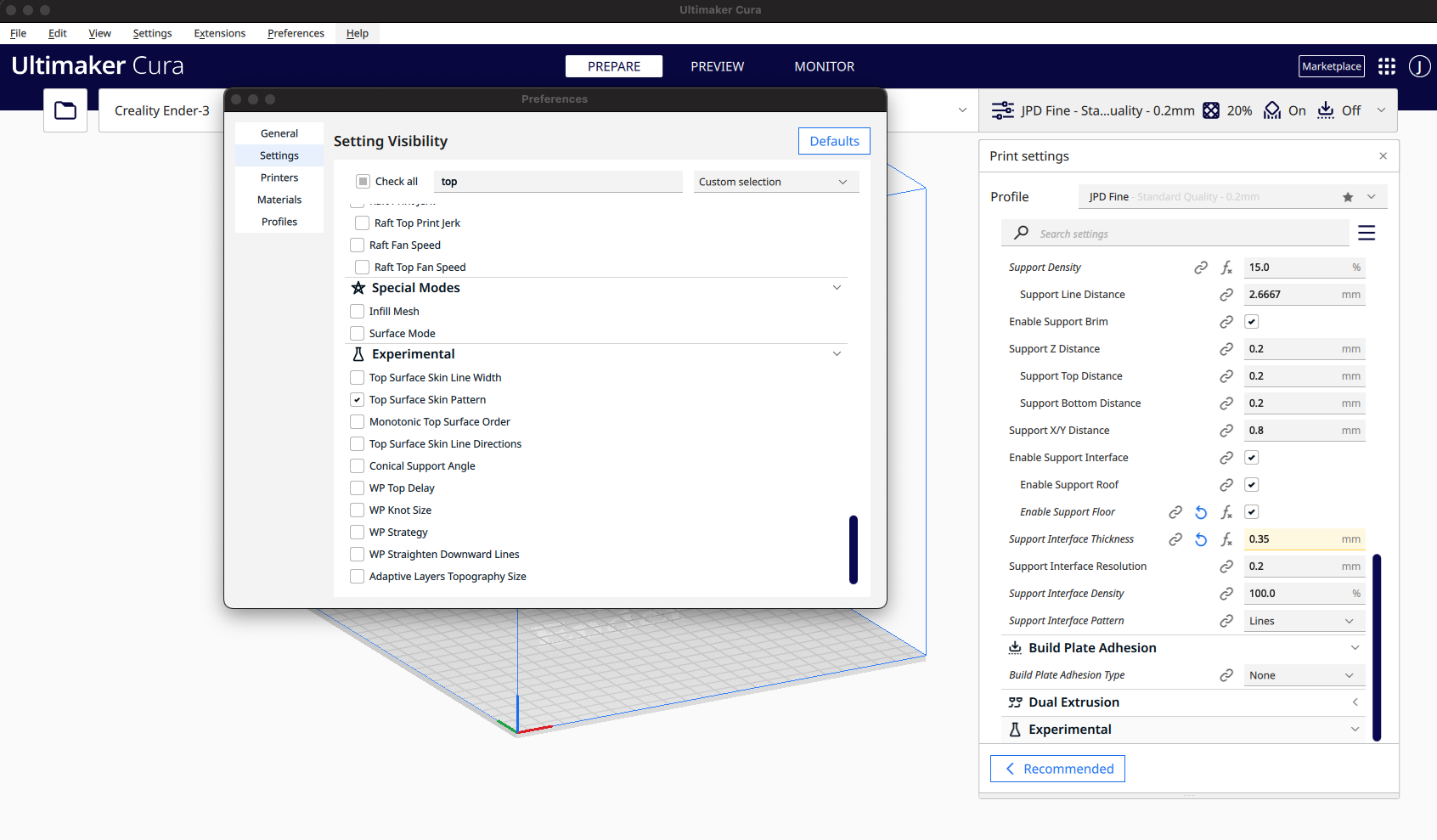The height and width of the screenshot is (840, 1437).
Task: Click the filter field containing 'top'
Action: tap(558, 182)
